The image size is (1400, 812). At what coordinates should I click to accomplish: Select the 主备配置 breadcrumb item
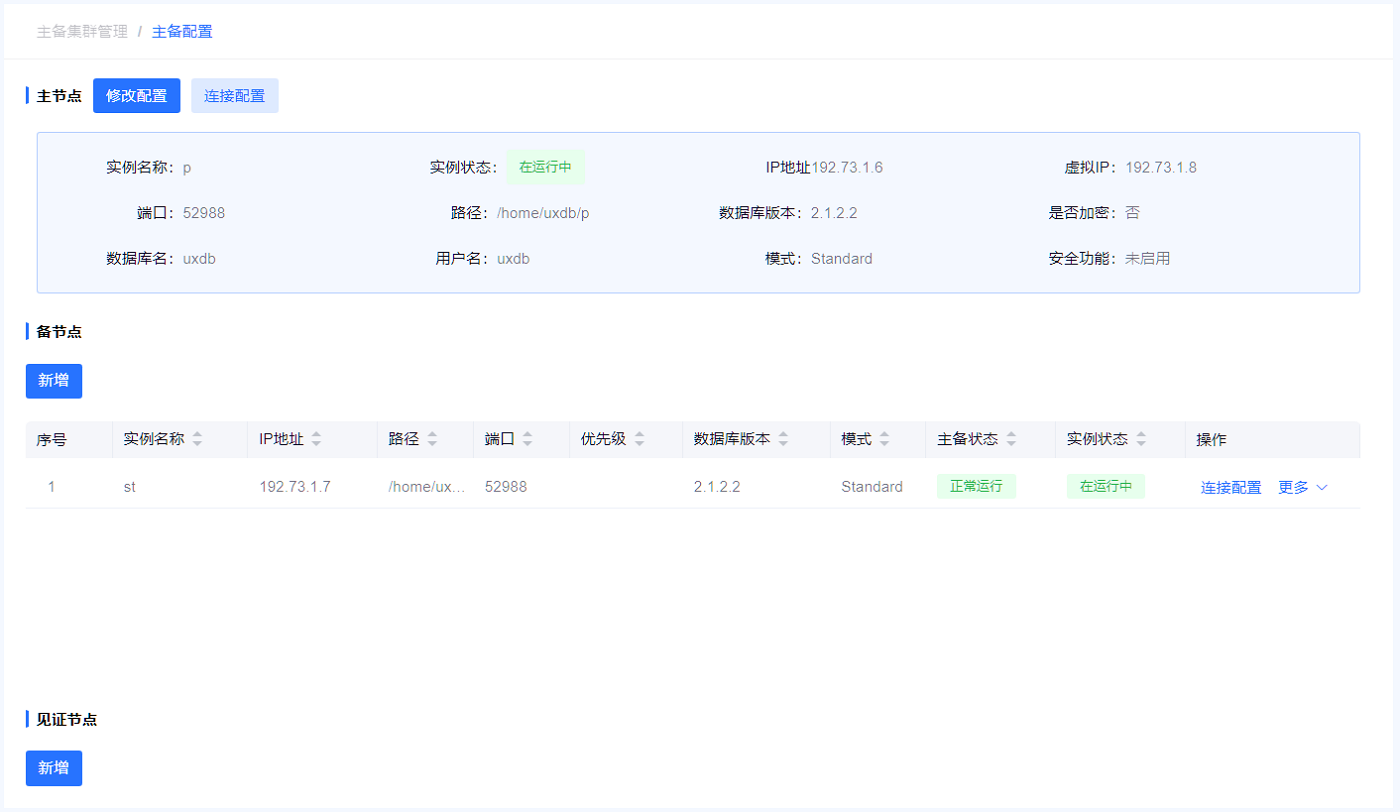182,32
